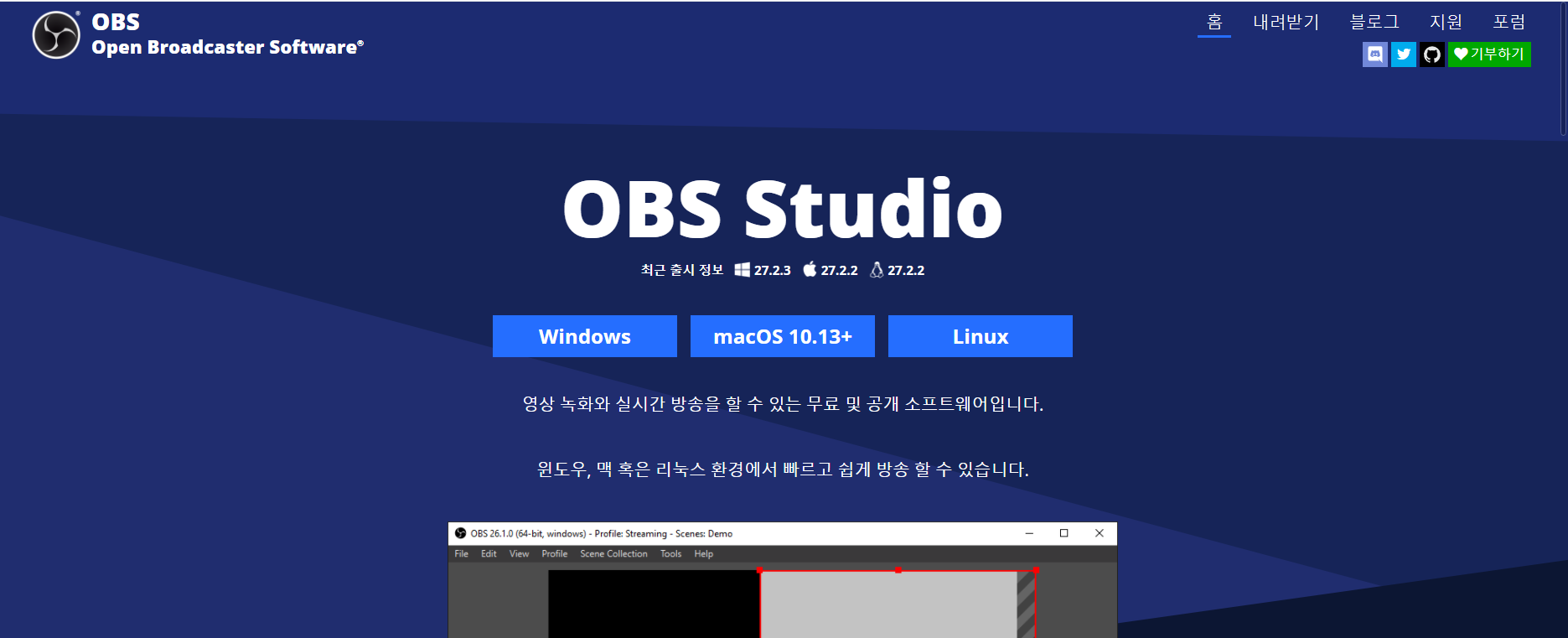The height and width of the screenshot is (638, 1568).
Task: Click the 영상 녹화와 실시간 방송 description line
Action: [783, 404]
